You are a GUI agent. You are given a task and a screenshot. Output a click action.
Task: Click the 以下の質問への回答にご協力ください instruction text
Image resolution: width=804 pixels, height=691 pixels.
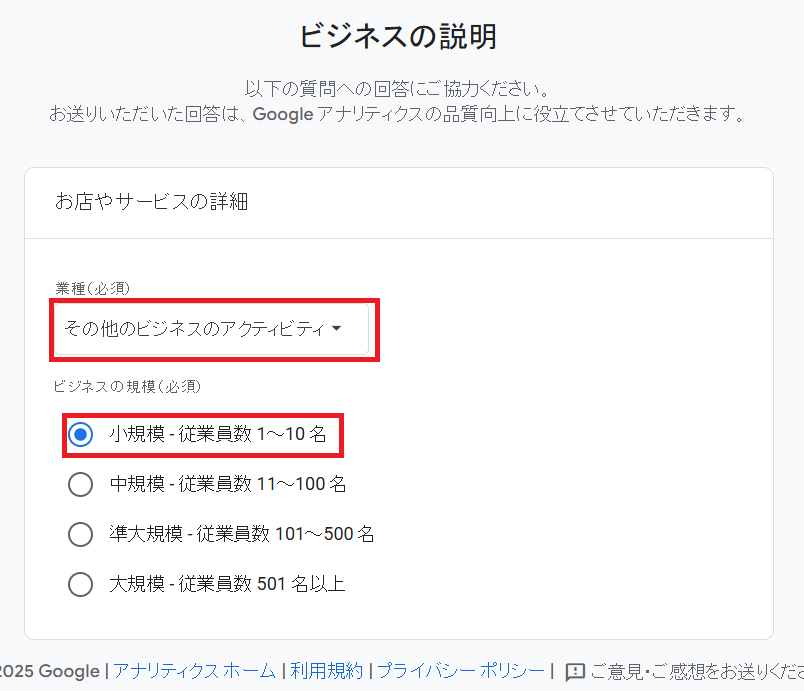click(x=398, y=89)
